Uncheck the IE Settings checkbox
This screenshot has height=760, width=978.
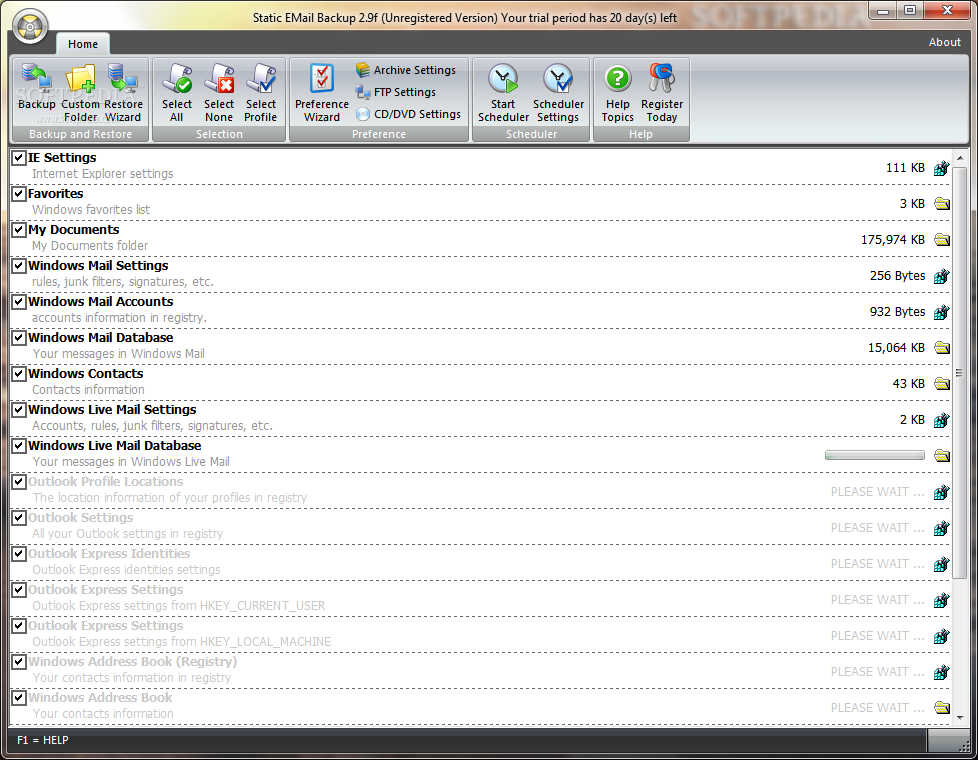(x=19, y=158)
